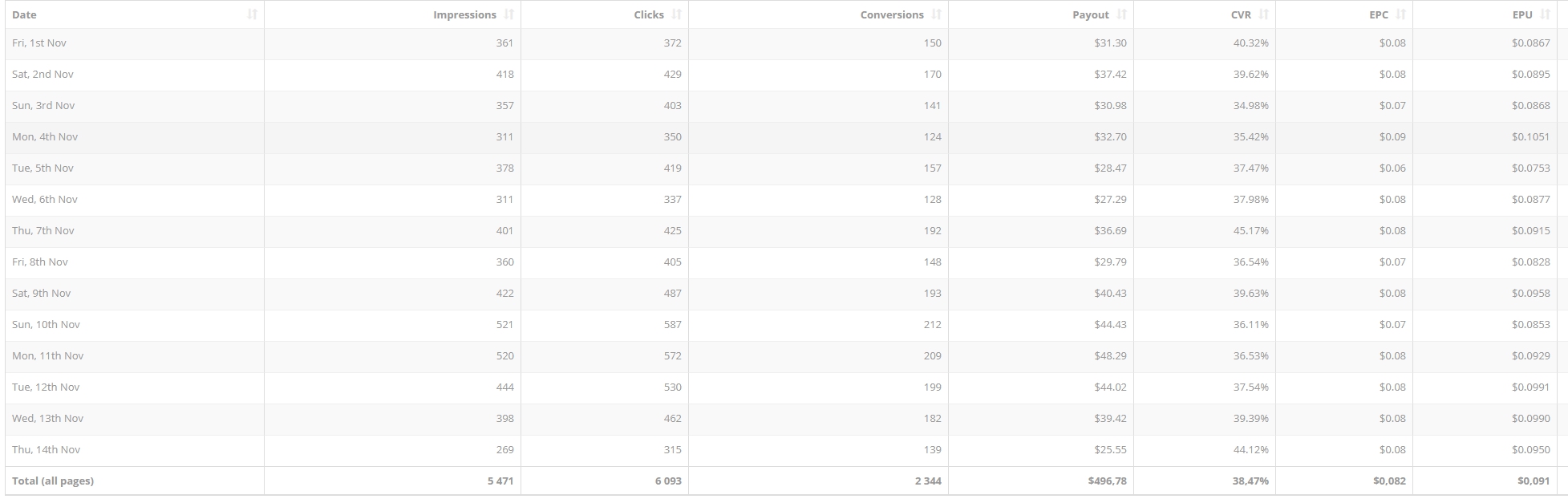Click the 212 conversions value
1568x499 pixels.
[932, 325]
